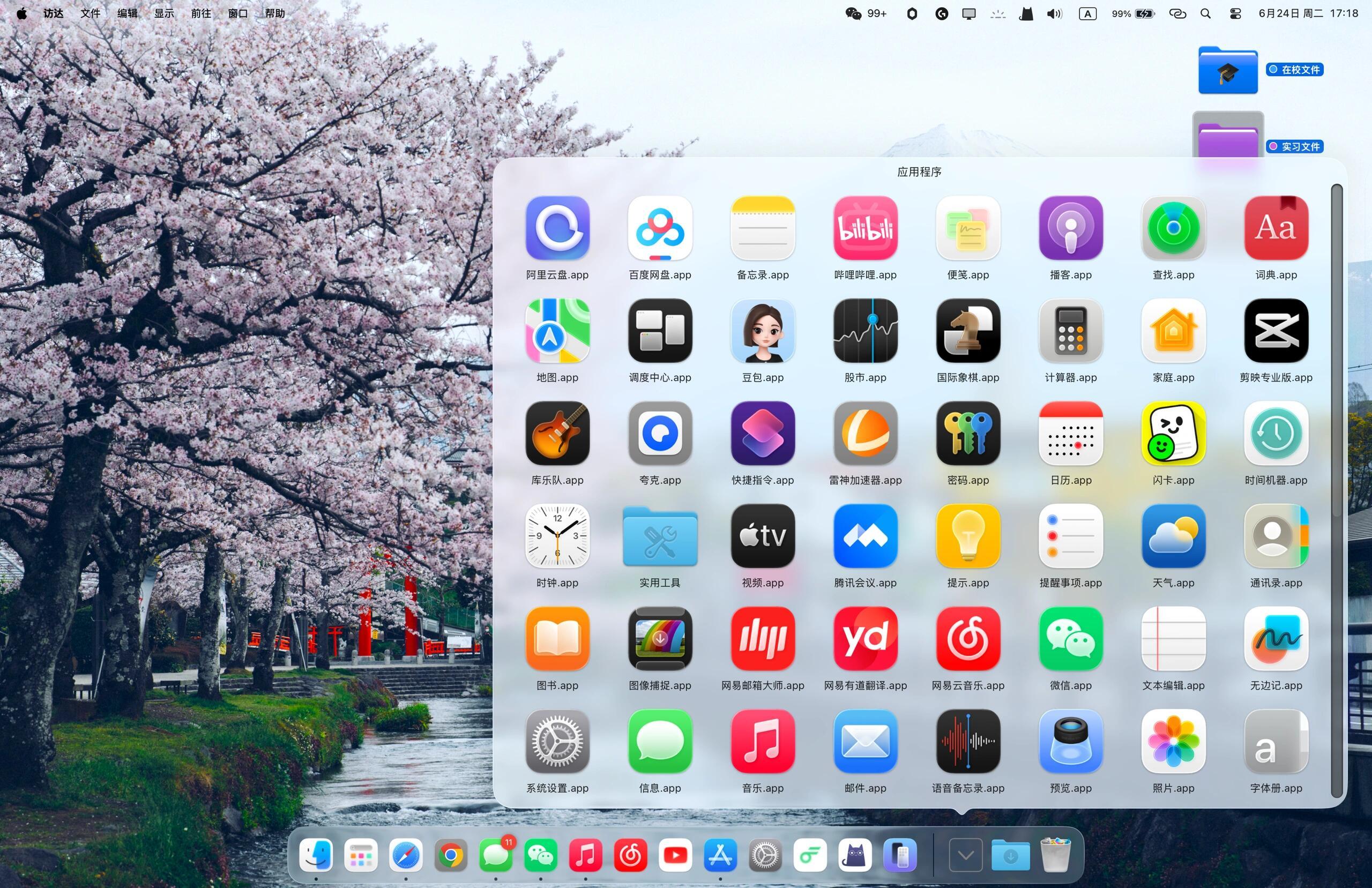Screen dimensions: 1372x888
Task: Launch 词典.app Dictionary
Action: point(1276,228)
